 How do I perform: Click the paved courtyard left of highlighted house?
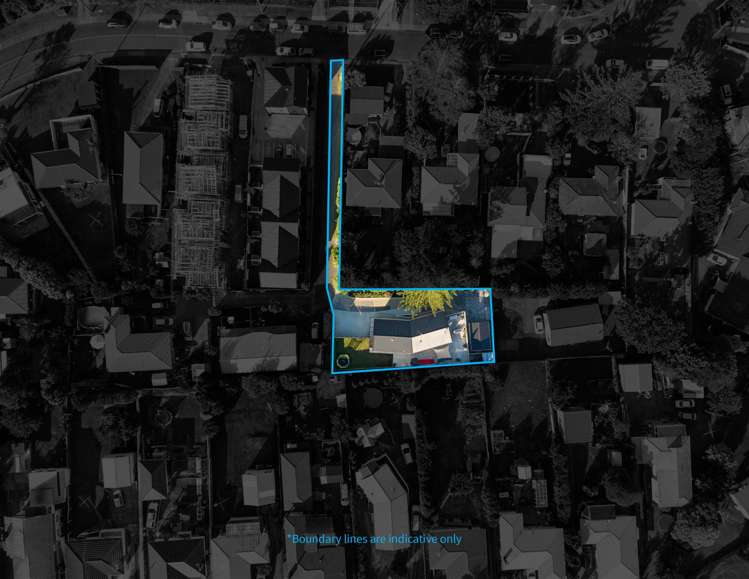pos(350,322)
